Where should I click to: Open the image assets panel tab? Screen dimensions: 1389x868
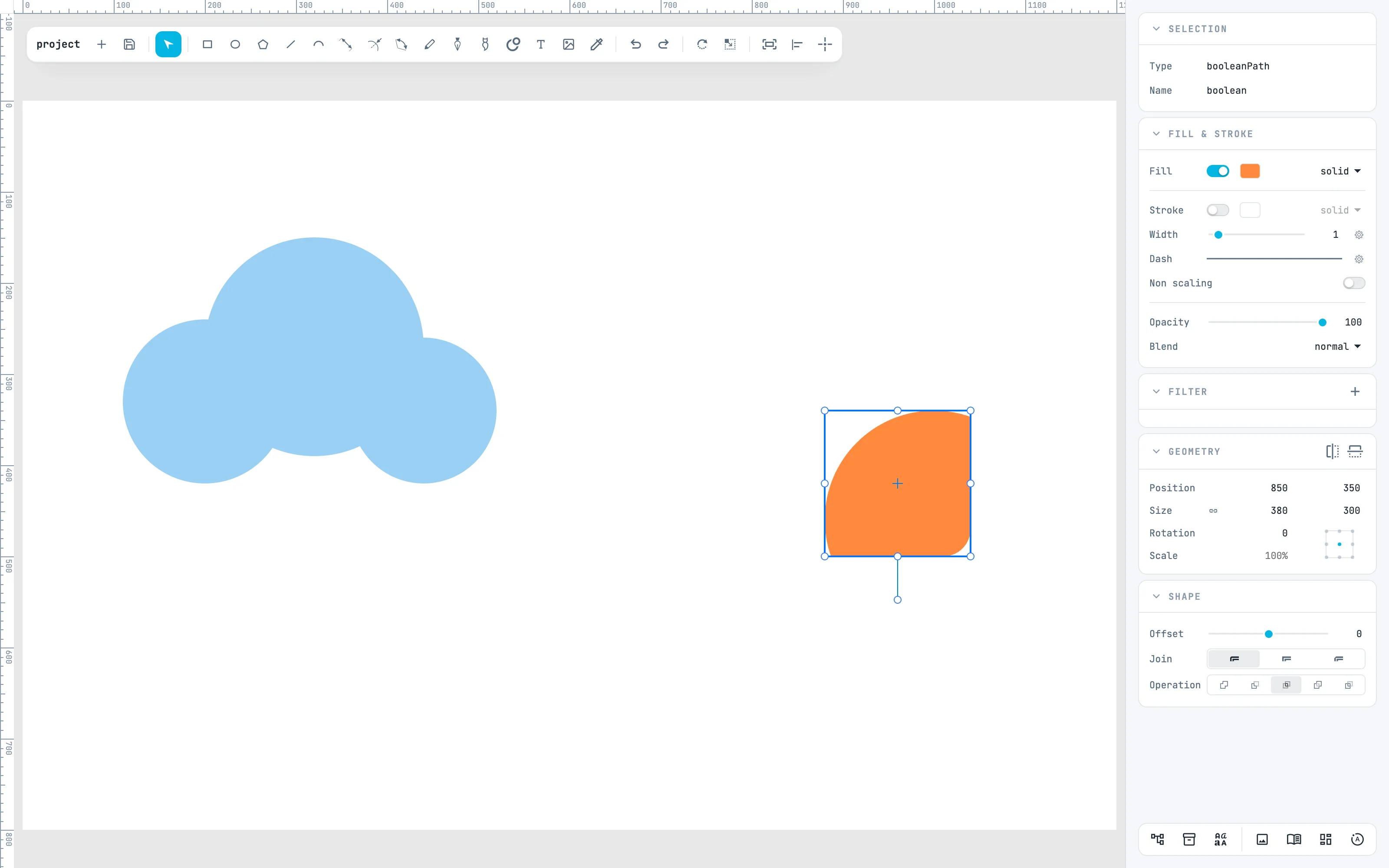[1262, 839]
